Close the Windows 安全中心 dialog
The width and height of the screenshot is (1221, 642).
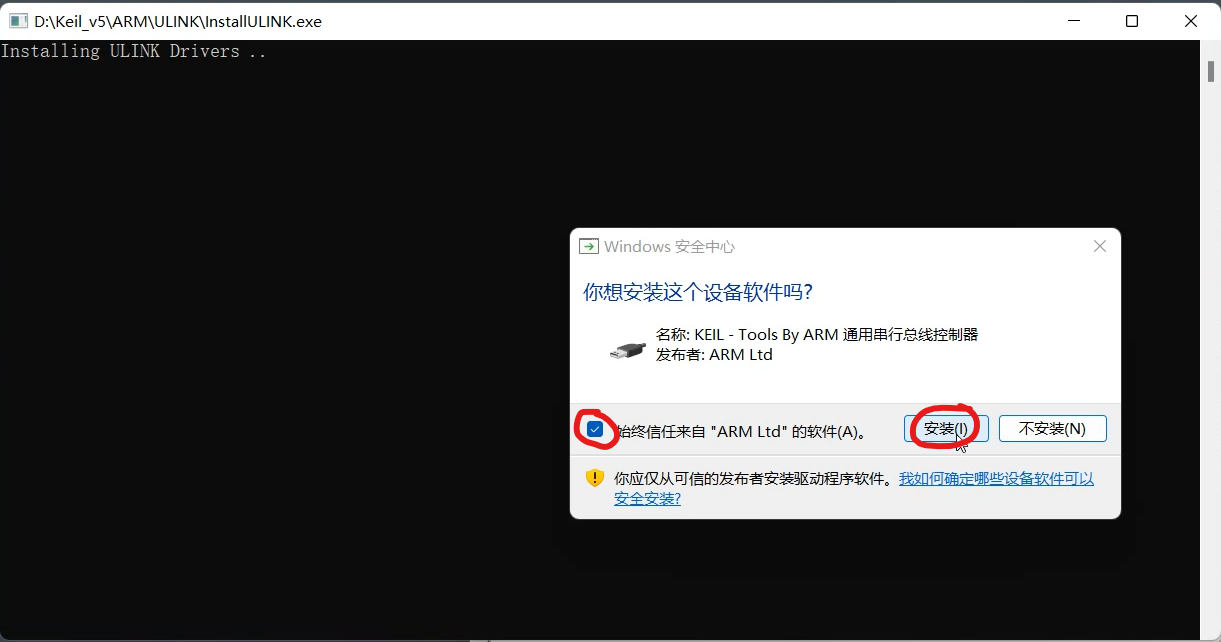[x=1100, y=246]
